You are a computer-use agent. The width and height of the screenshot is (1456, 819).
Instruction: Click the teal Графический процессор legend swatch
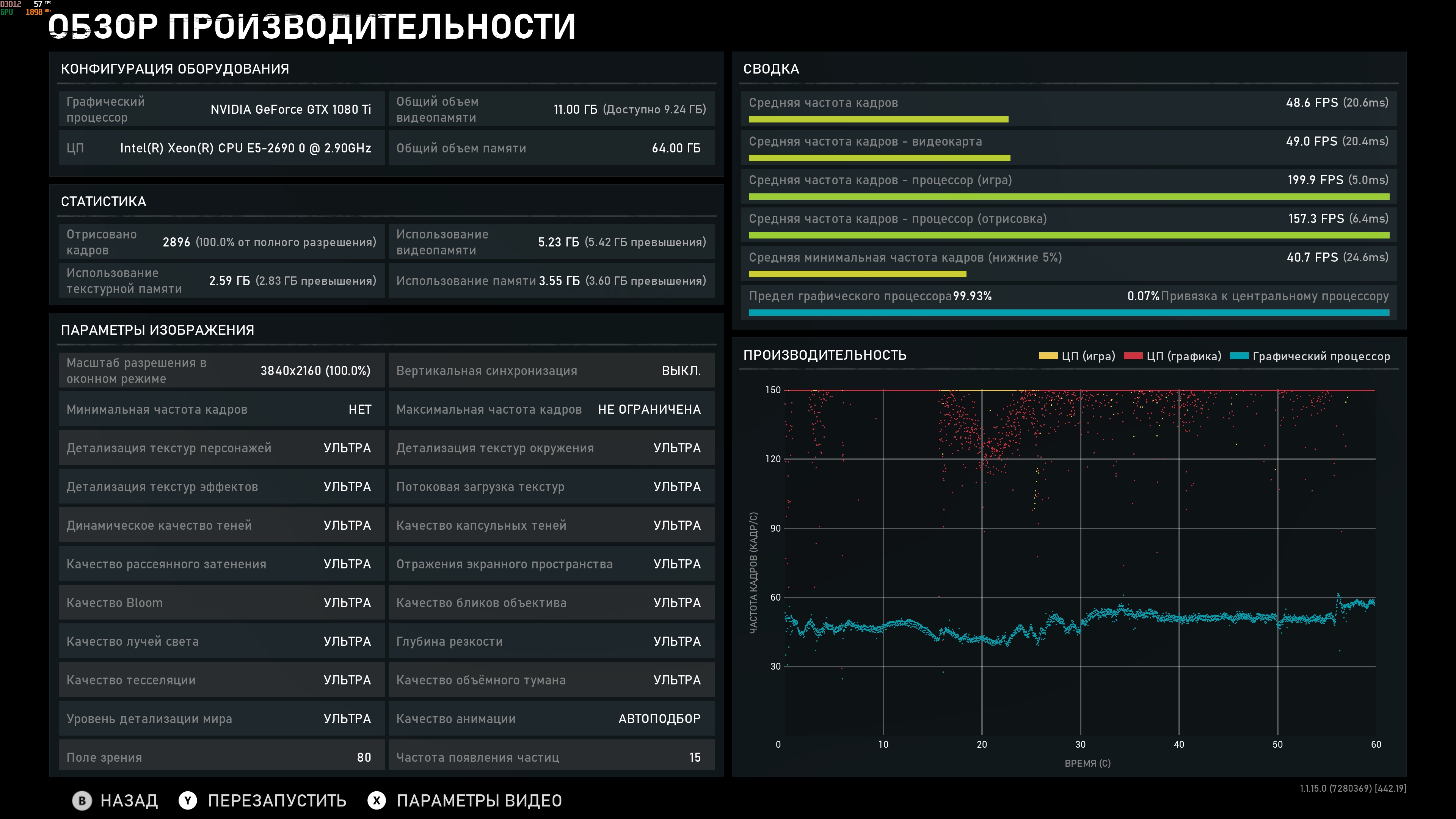(x=1239, y=356)
